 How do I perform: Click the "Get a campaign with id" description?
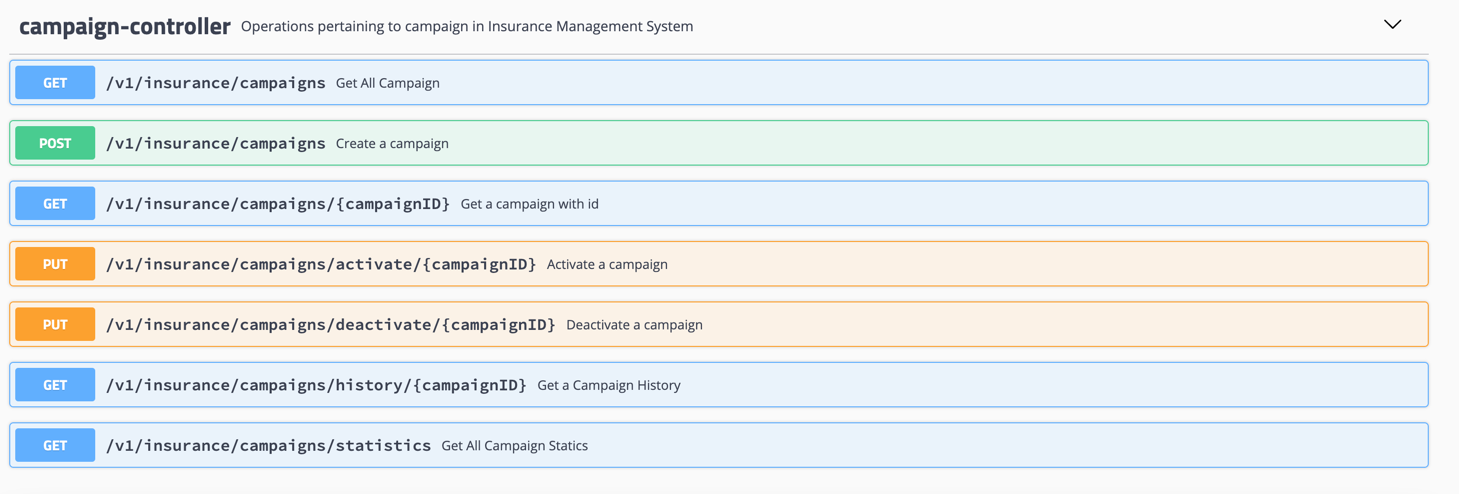coord(529,204)
